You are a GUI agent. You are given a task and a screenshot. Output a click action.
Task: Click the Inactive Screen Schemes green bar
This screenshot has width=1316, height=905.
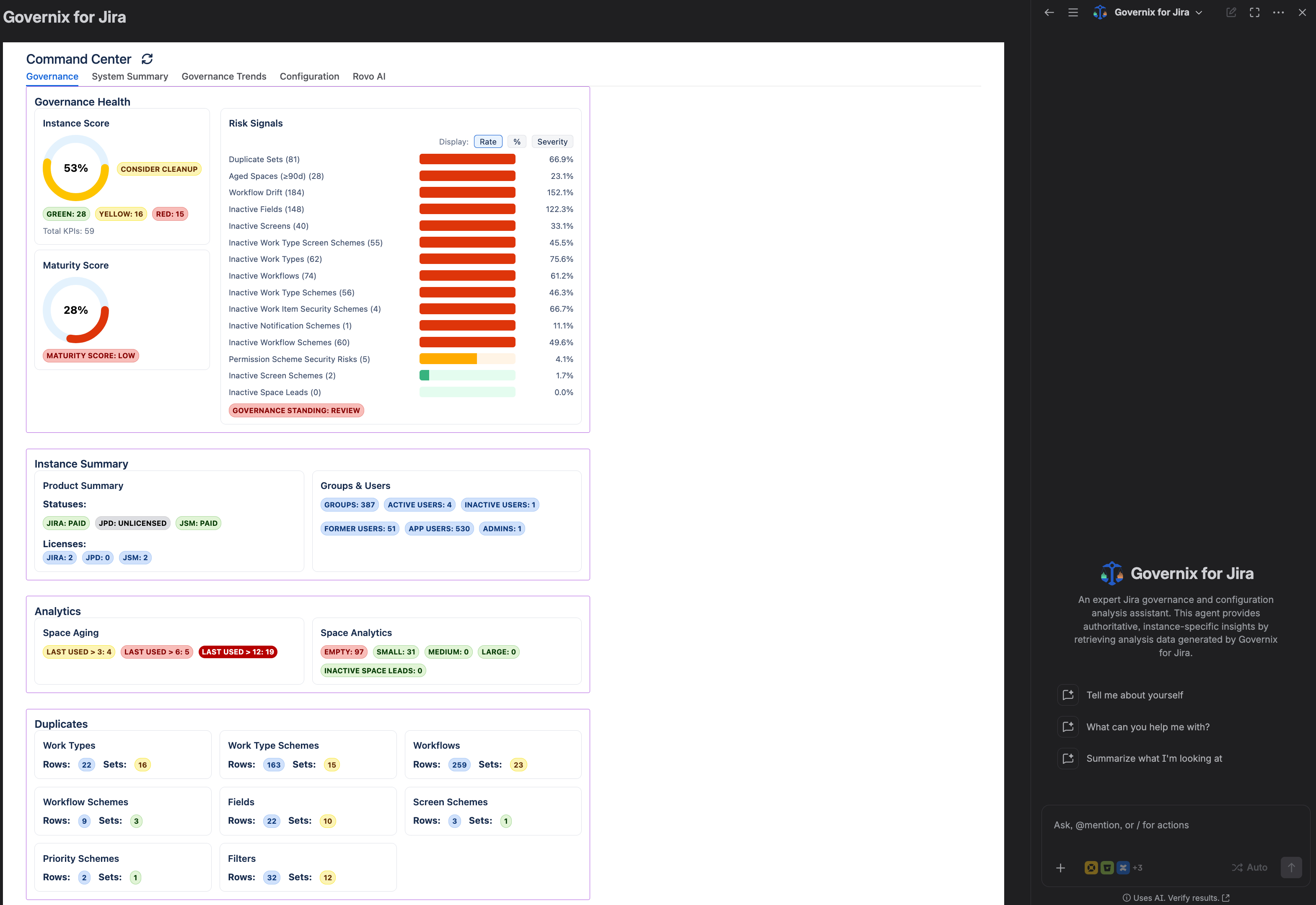424,375
